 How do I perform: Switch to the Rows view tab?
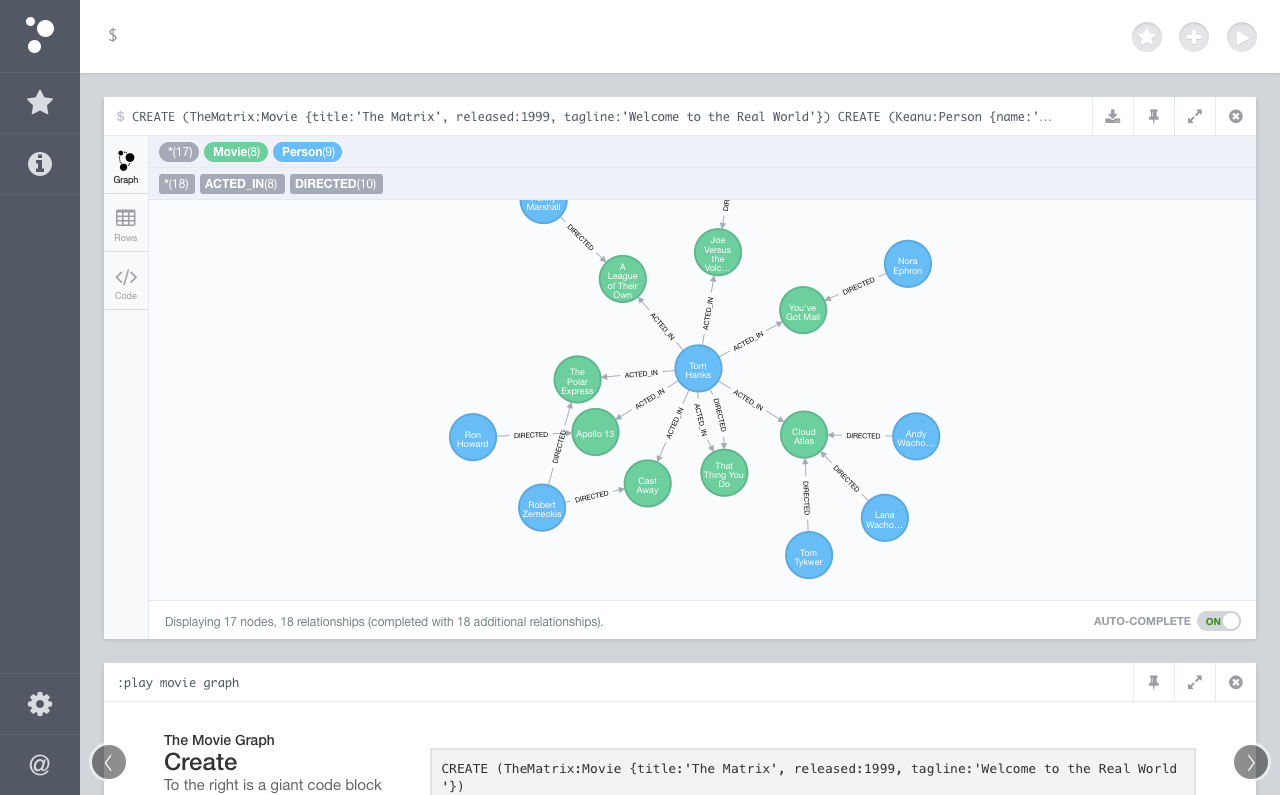click(x=126, y=225)
